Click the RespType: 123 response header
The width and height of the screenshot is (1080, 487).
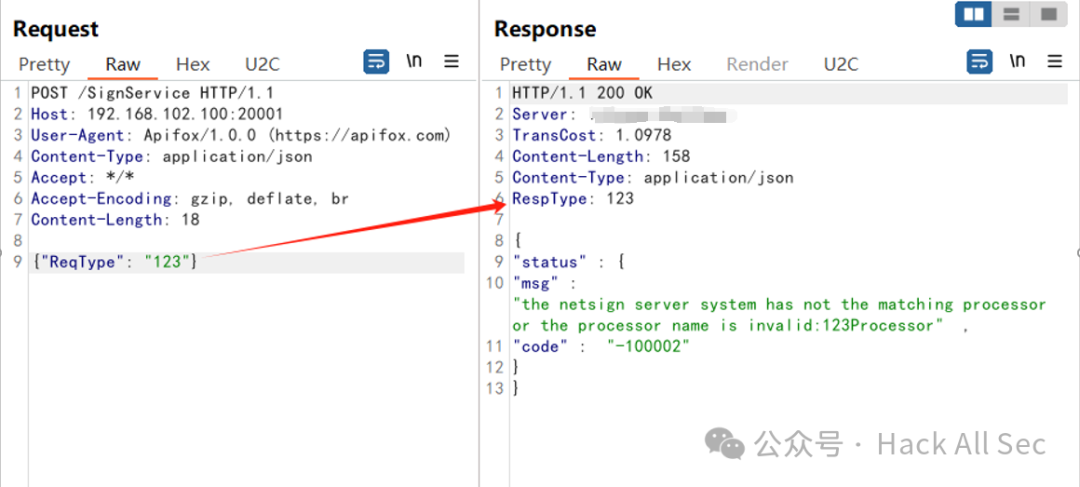pyautogui.click(x=573, y=199)
